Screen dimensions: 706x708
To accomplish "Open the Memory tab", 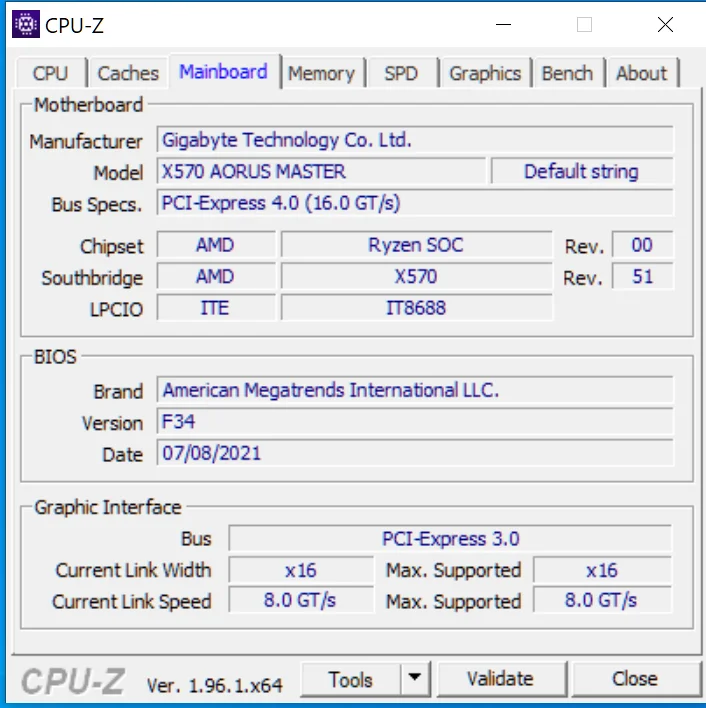I will (322, 73).
